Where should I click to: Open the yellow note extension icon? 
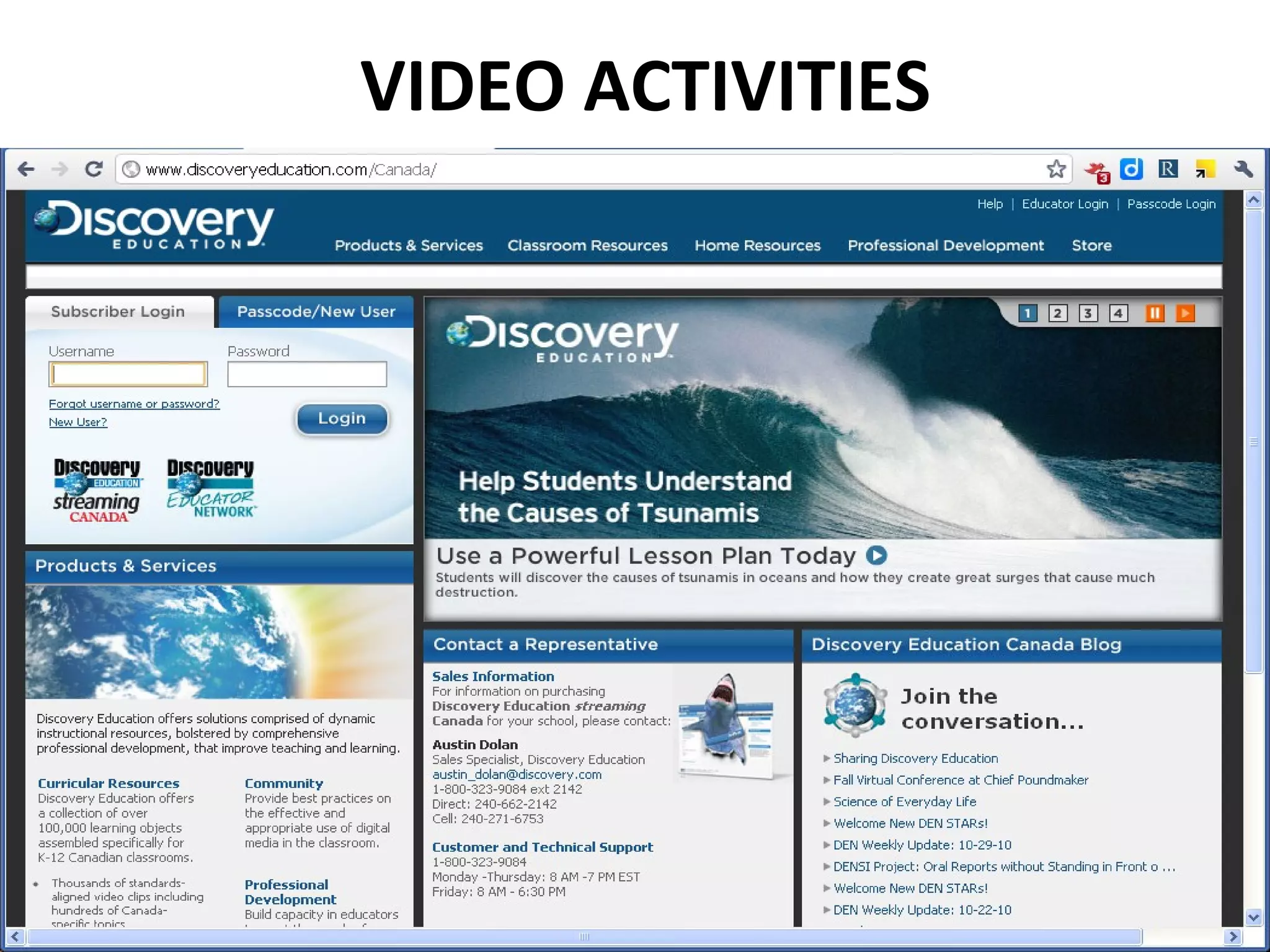1205,169
